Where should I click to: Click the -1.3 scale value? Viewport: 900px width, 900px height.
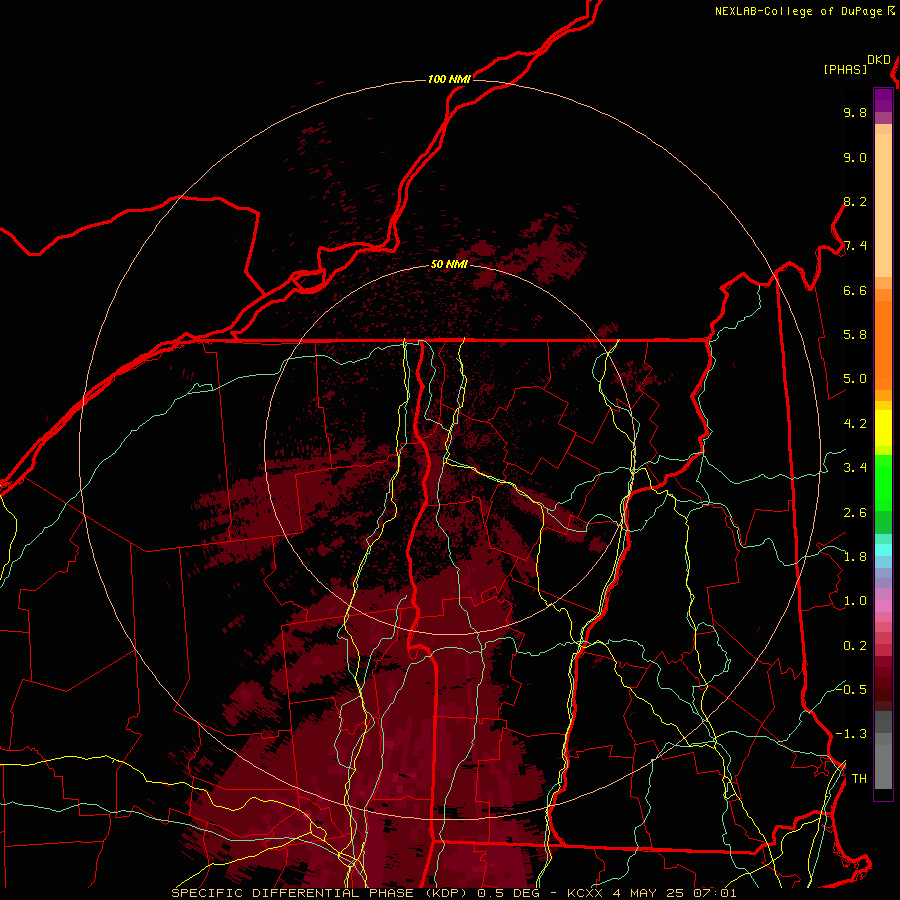[851, 734]
